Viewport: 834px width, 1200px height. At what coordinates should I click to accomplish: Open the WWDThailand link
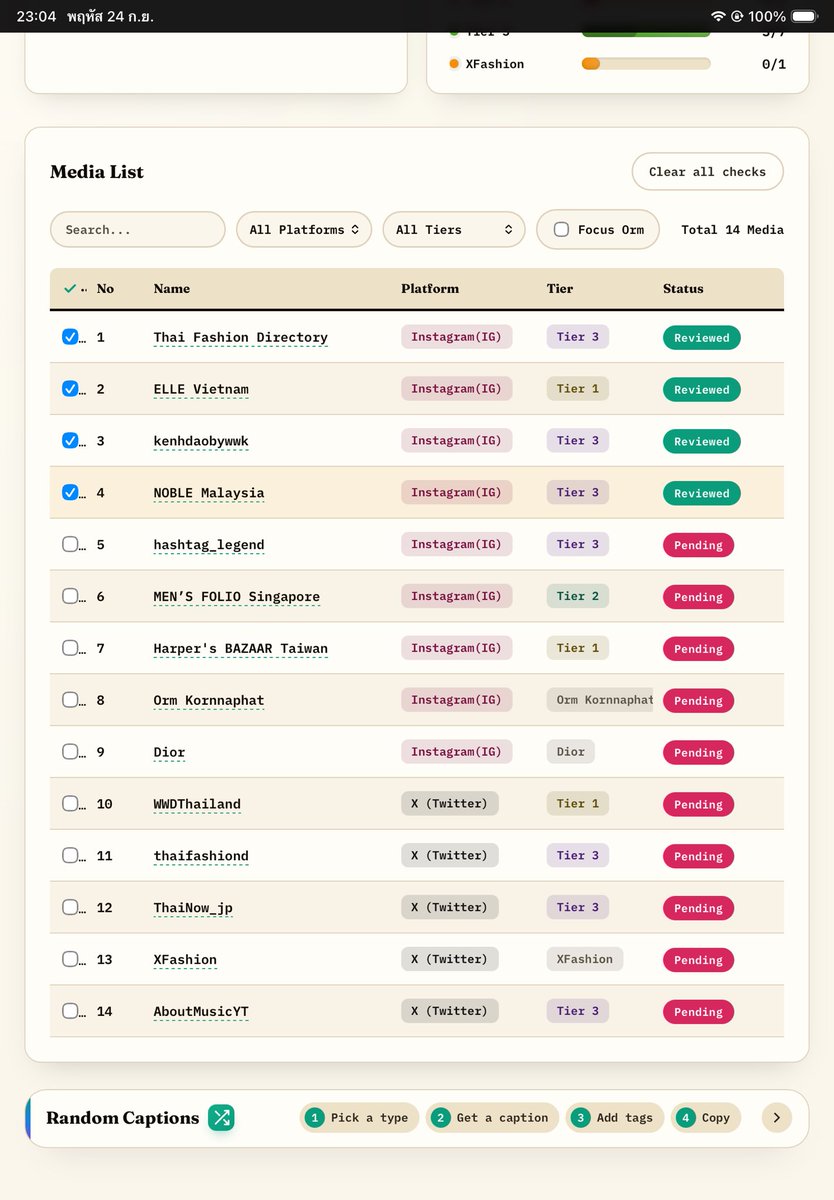pyautogui.click(x=197, y=805)
